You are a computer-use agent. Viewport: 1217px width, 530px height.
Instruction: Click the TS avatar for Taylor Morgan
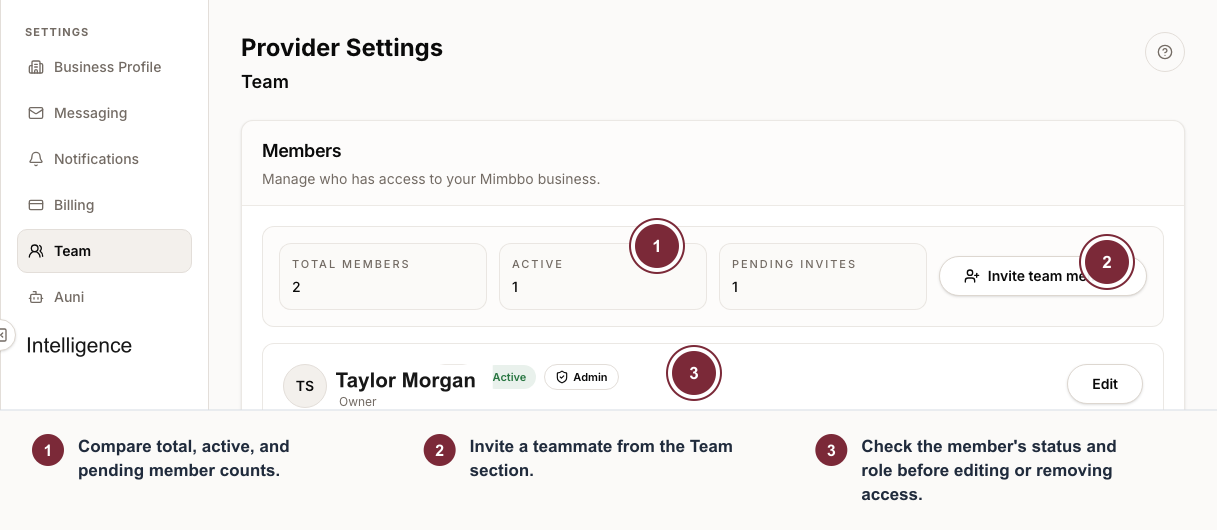click(x=305, y=386)
